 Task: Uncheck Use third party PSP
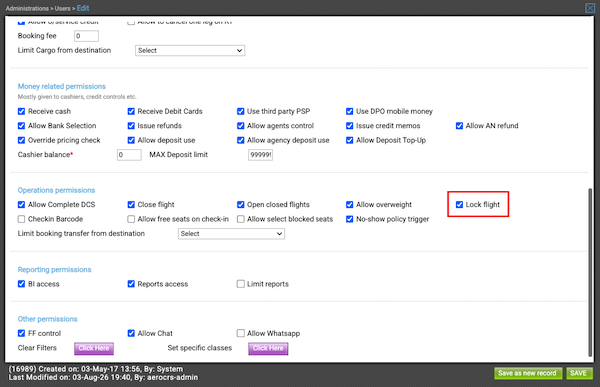(240, 111)
